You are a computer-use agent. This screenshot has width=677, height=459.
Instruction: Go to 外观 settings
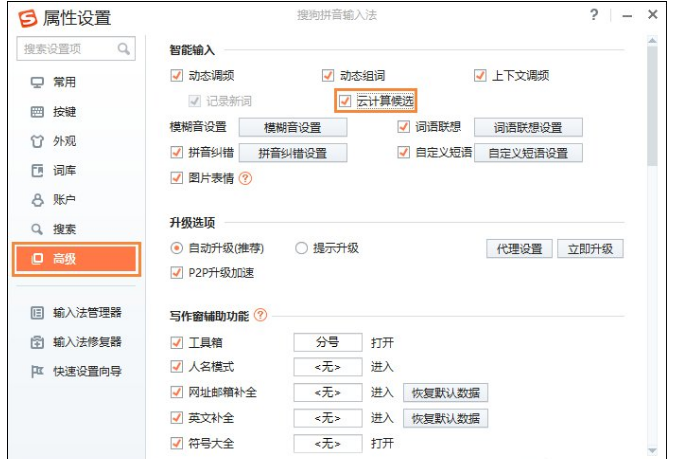(x=64, y=141)
